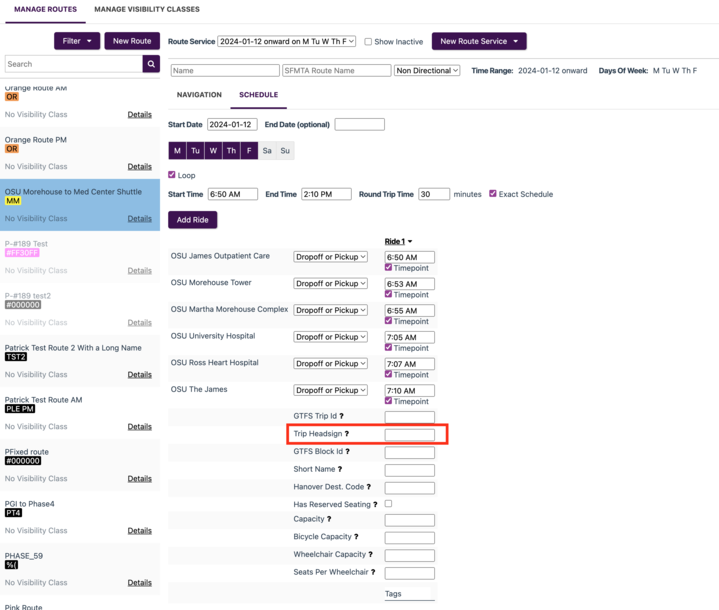Switch to Manage Routes tab
Viewport: 719px width, 610px height.
pos(45,9)
